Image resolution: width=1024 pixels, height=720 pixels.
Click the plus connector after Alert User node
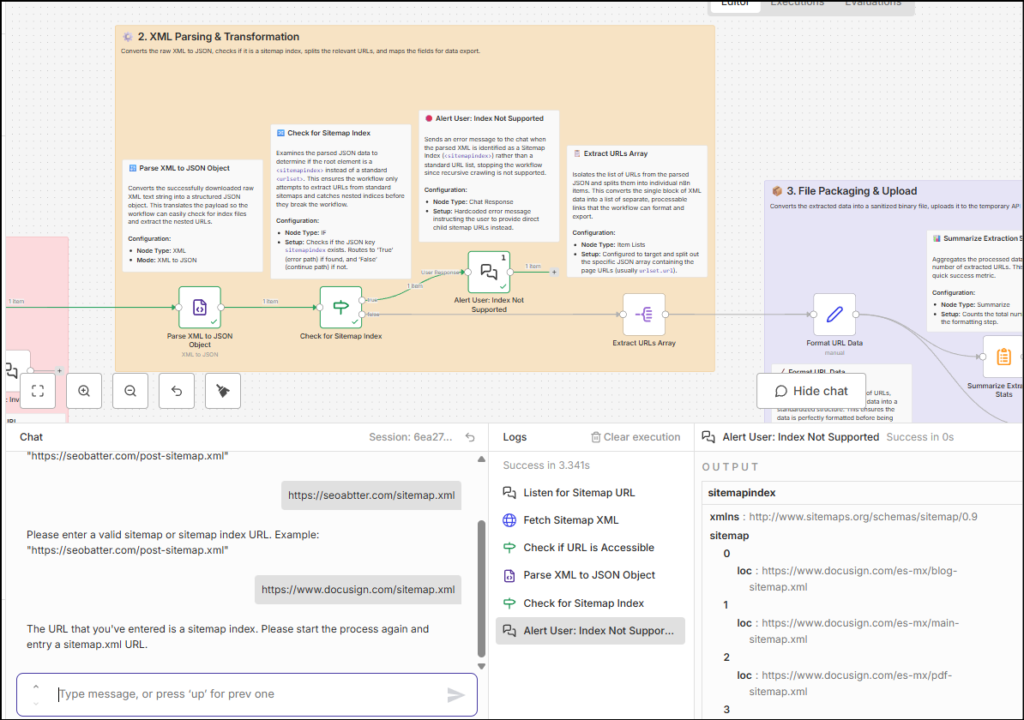[554, 272]
